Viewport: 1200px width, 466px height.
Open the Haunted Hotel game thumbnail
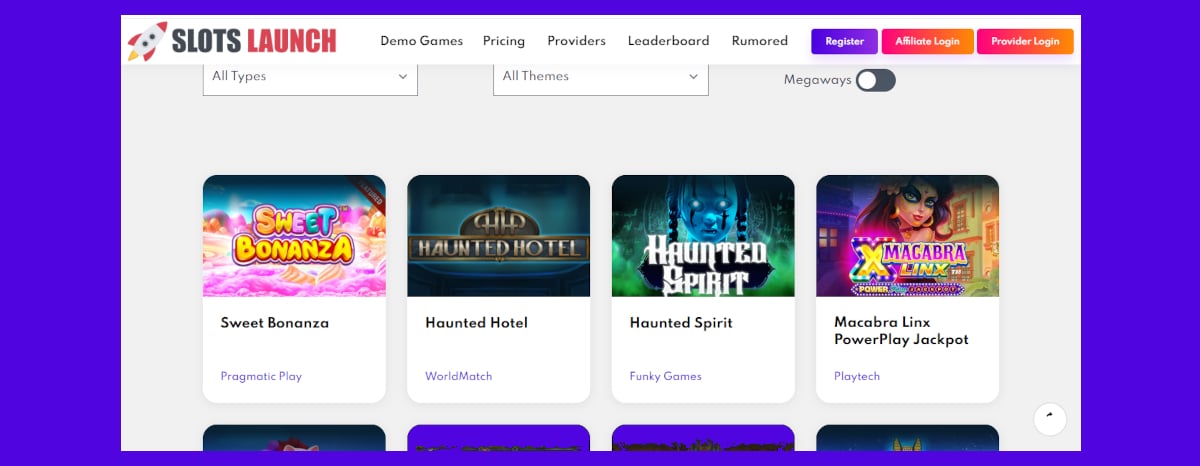(x=498, y=236)
